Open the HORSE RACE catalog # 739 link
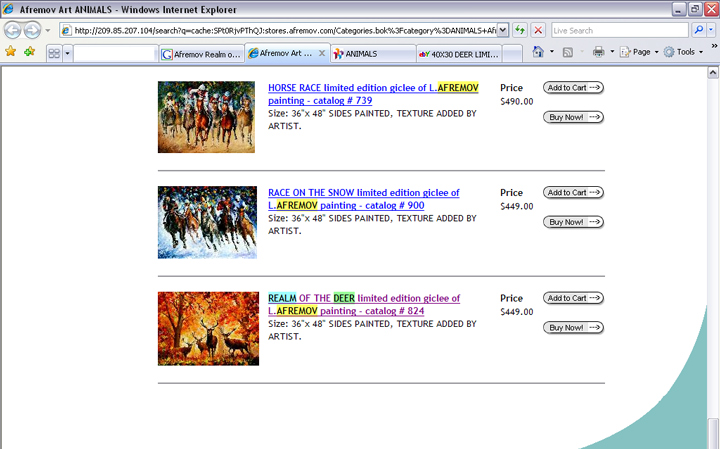This screenshot has height=449, width=720. (373, 94)
